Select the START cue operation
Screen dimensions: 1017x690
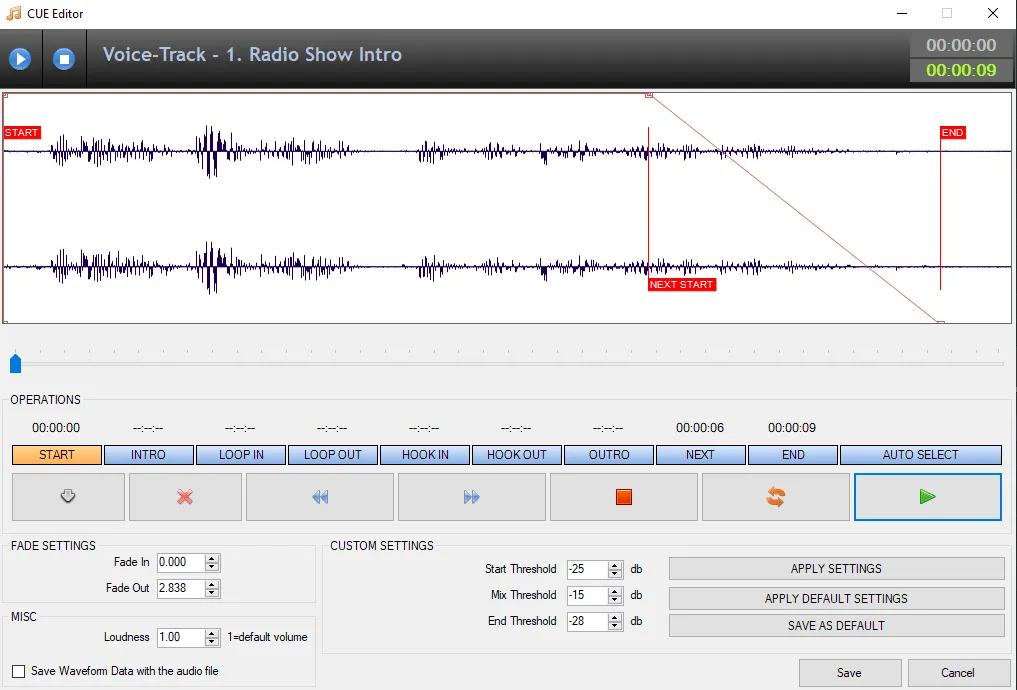[x=57, y=455]
